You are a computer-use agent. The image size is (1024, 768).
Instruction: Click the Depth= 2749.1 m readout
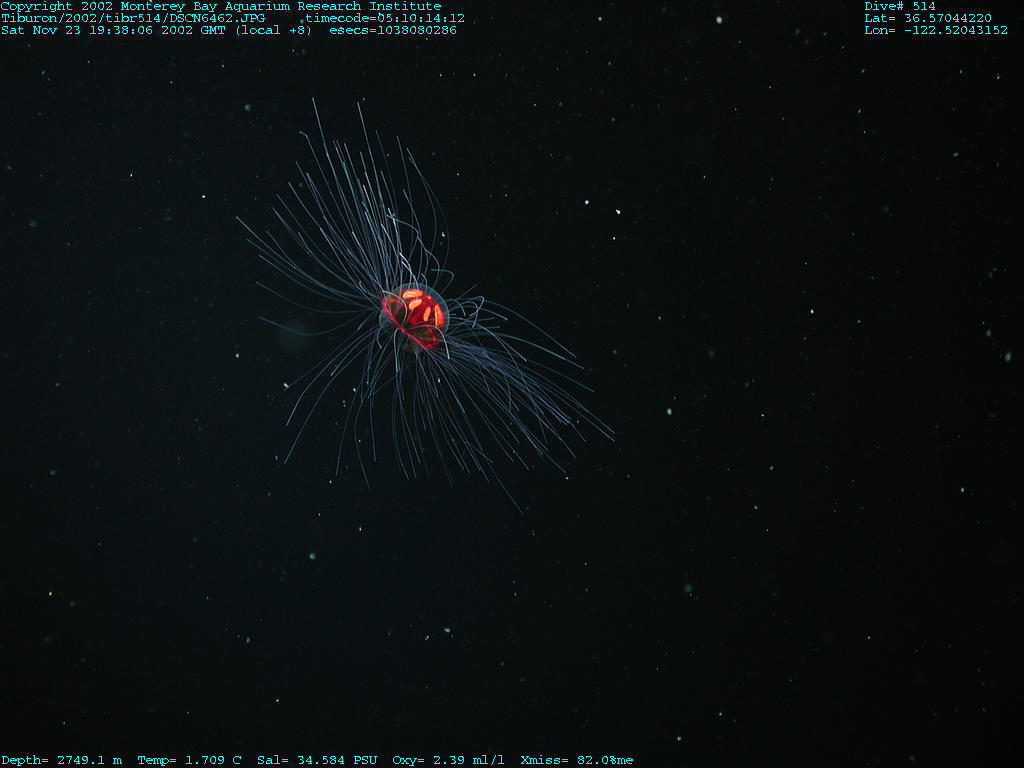click(61, 760)
